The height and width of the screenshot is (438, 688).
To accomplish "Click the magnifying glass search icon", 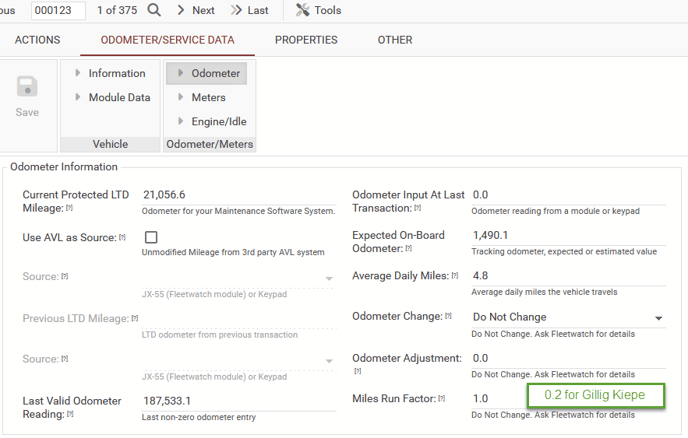I will click(x=154, y=10).
